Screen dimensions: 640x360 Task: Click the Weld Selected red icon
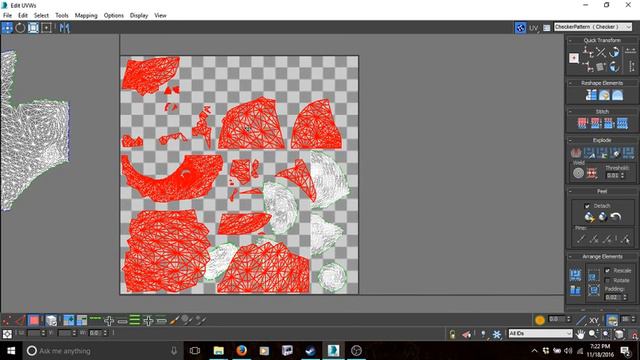coord(591,173)
